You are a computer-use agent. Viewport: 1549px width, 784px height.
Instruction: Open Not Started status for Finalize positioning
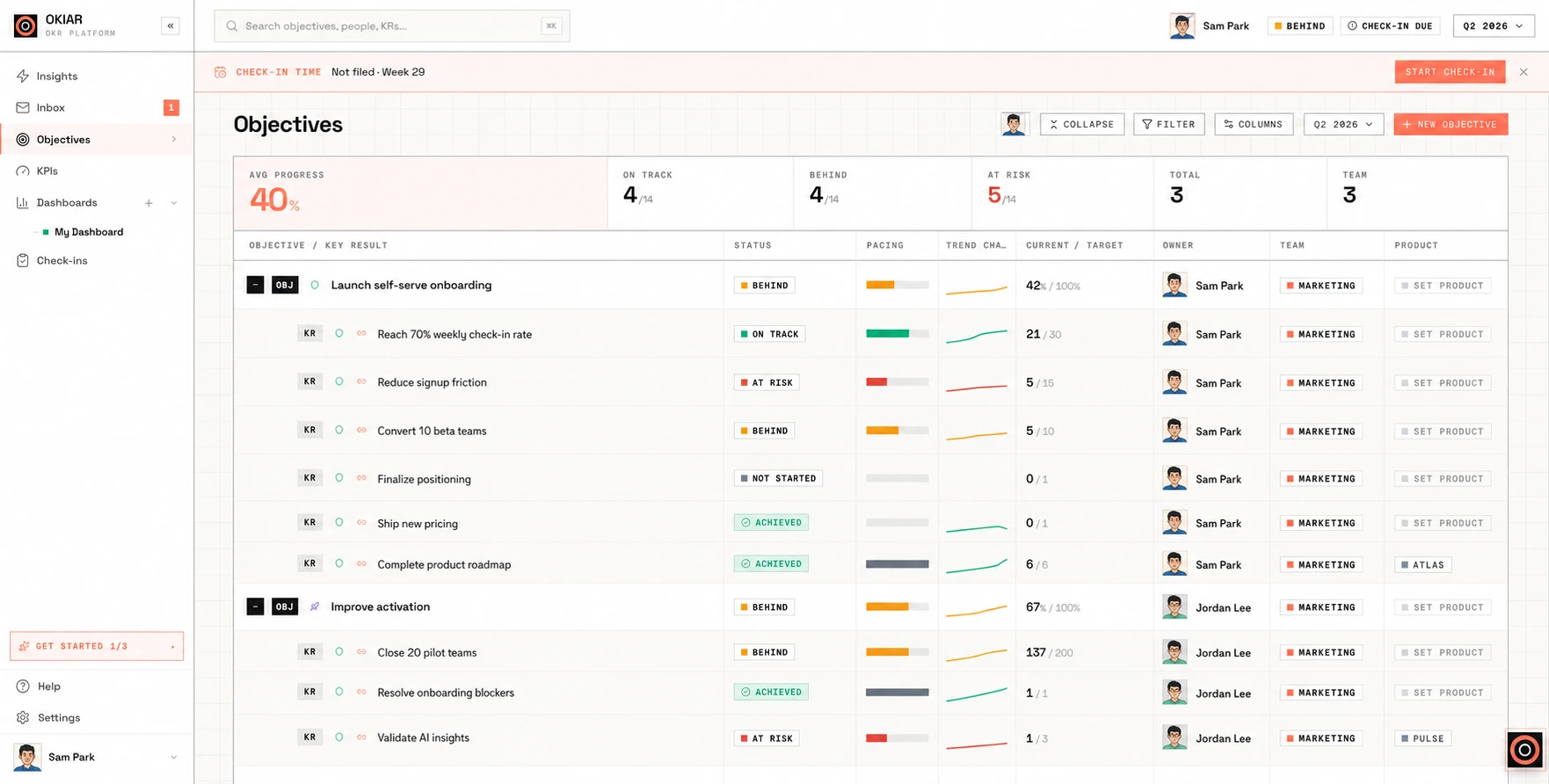[x=778, y=478]
